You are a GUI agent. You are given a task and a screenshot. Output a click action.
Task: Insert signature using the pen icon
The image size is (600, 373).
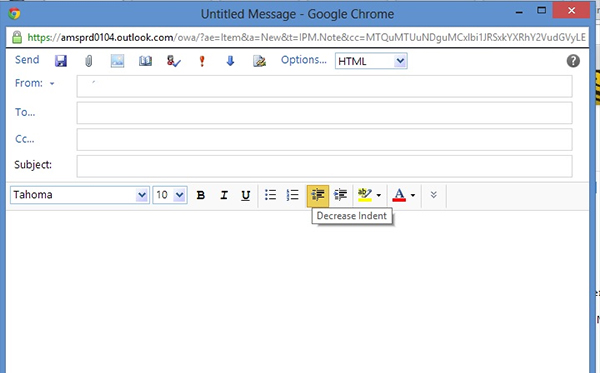click(x=259, y=61)
